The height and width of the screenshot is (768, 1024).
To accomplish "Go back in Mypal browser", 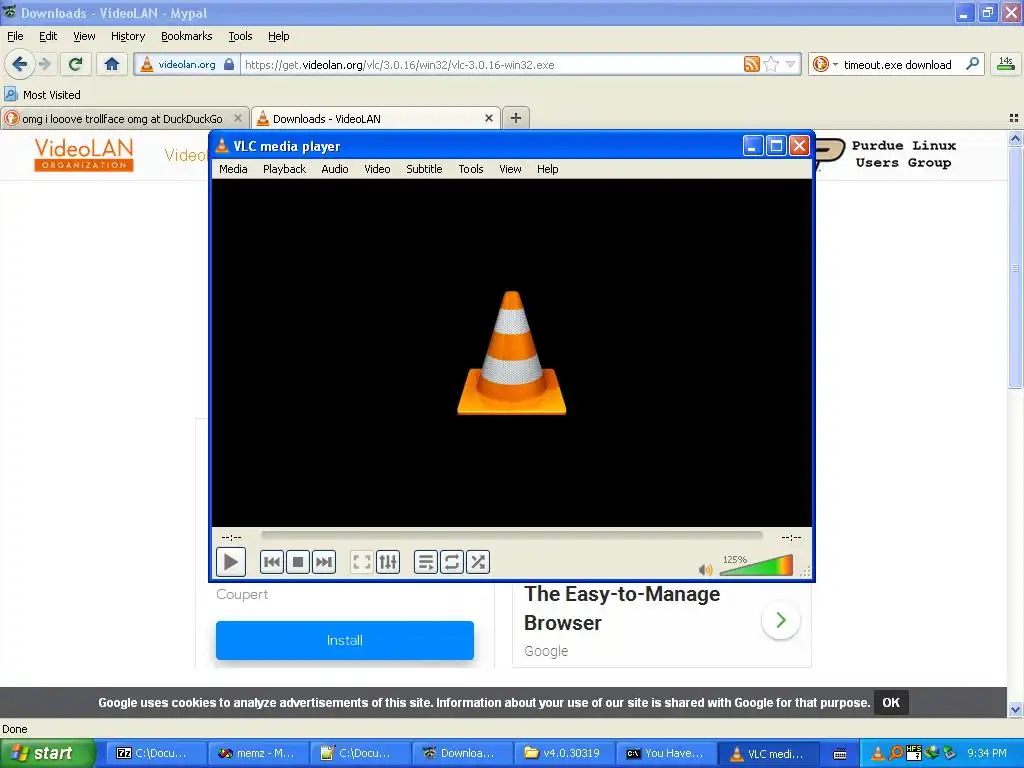I will click(x=20, y=64).
